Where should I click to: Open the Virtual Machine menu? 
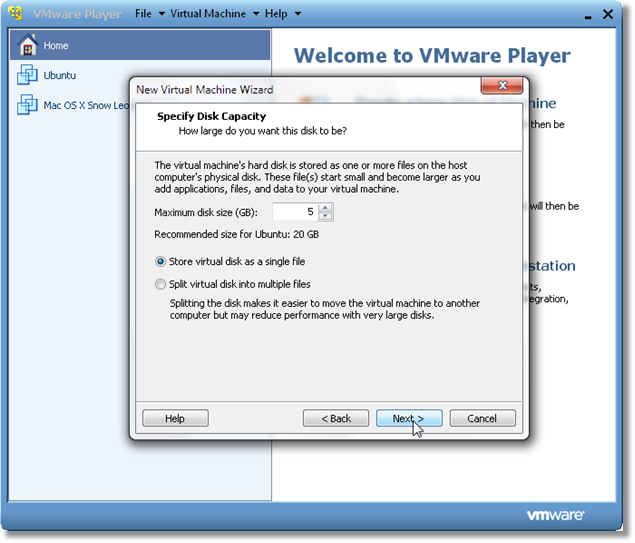[208, 14]
